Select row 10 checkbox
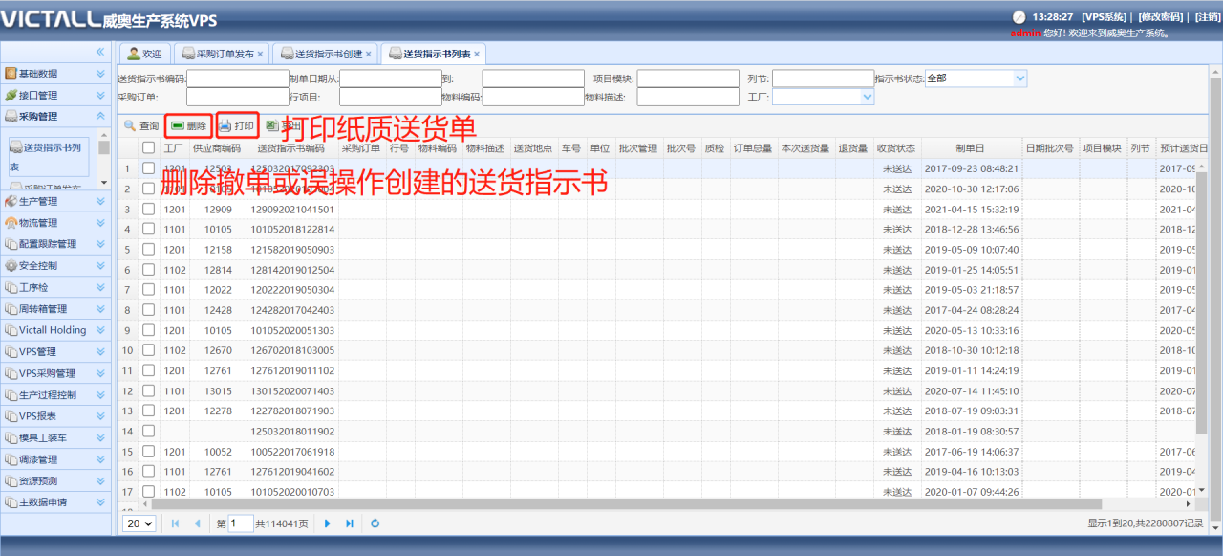 coord(148,350)
